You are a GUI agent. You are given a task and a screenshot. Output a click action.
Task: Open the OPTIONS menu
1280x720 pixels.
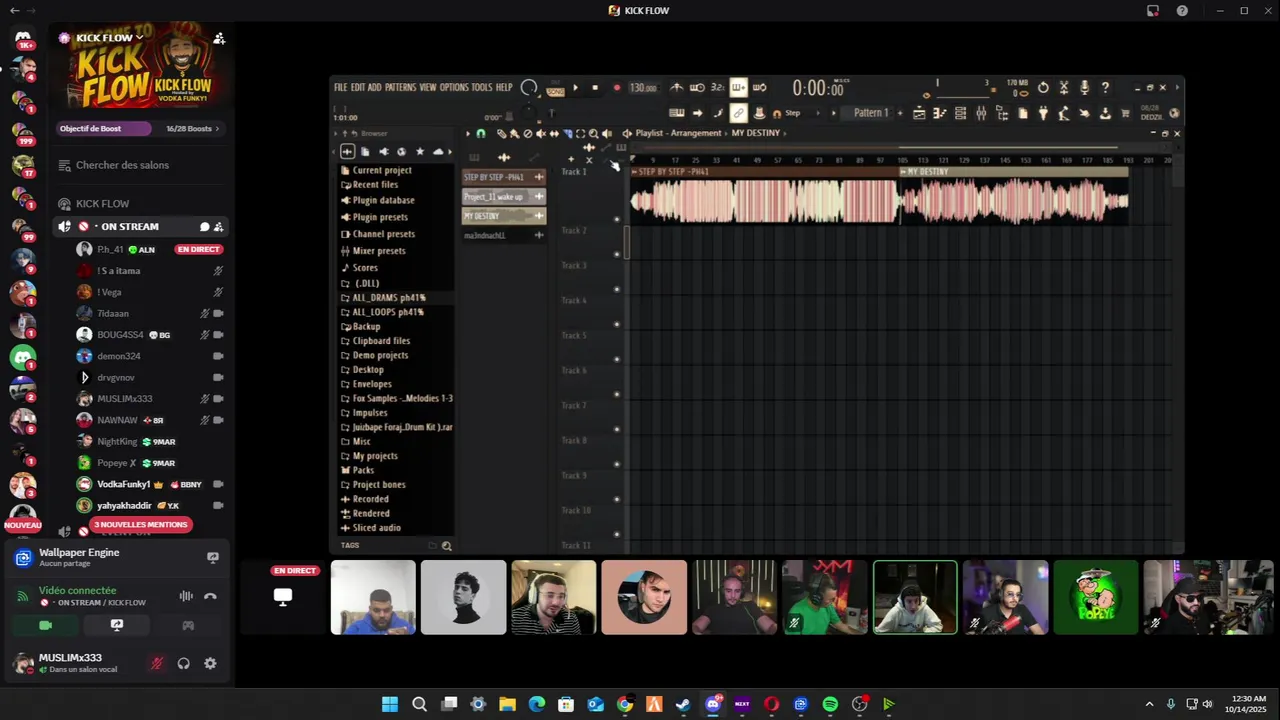[454, 88]
